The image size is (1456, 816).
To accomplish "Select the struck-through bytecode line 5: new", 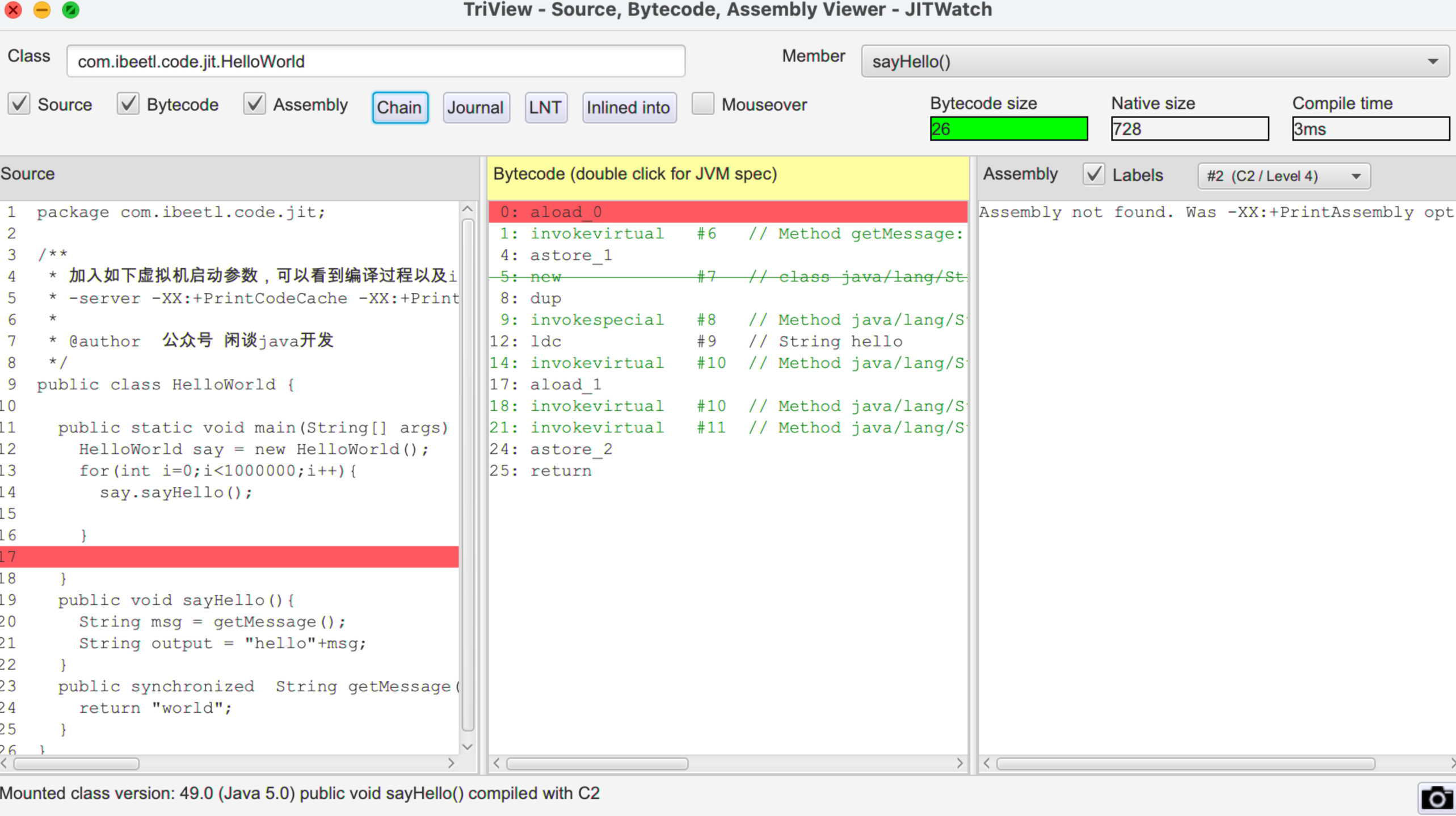I will pos(728,276).
